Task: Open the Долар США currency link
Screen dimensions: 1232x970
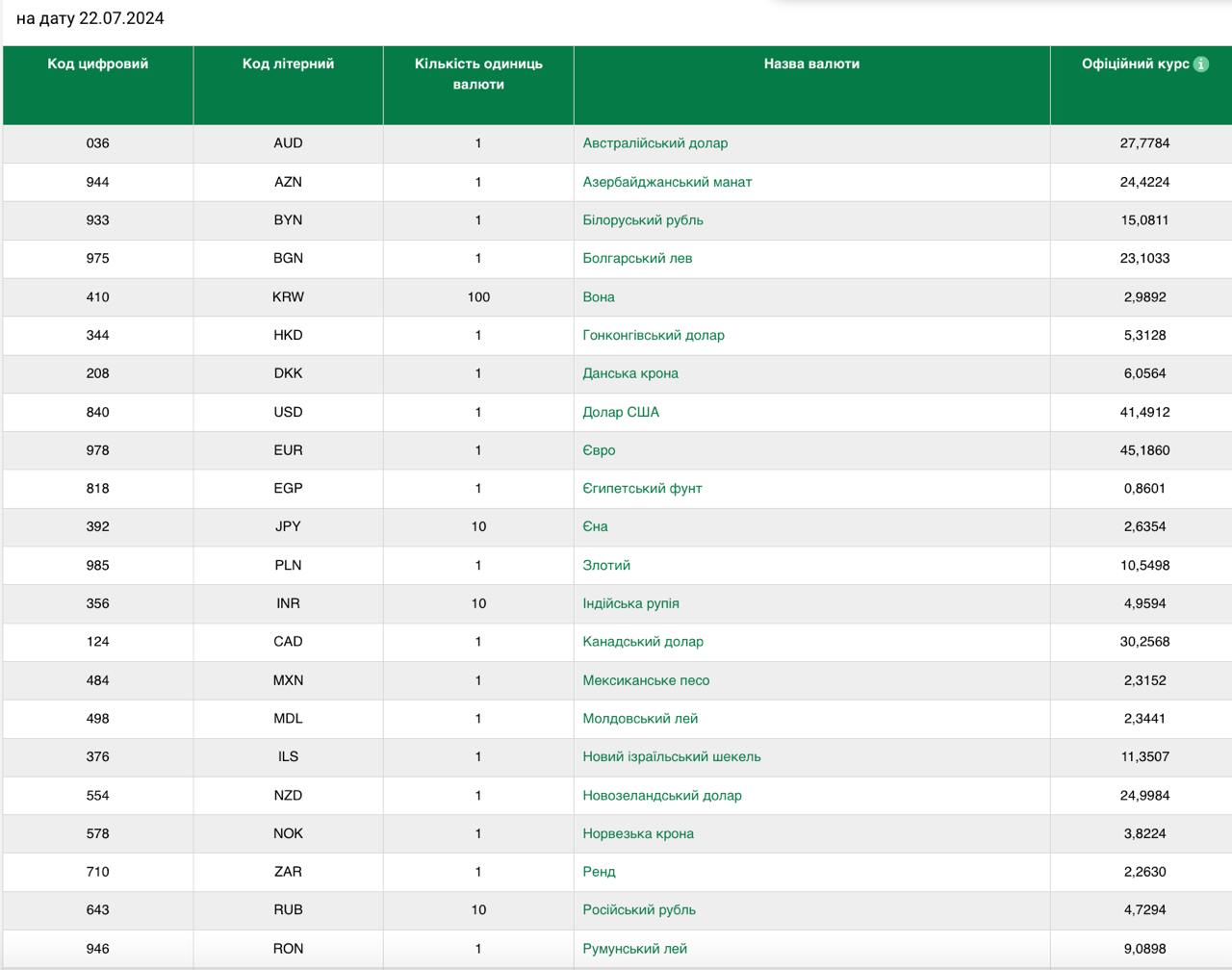Action: pyautogui.click(x=620, y=412)
